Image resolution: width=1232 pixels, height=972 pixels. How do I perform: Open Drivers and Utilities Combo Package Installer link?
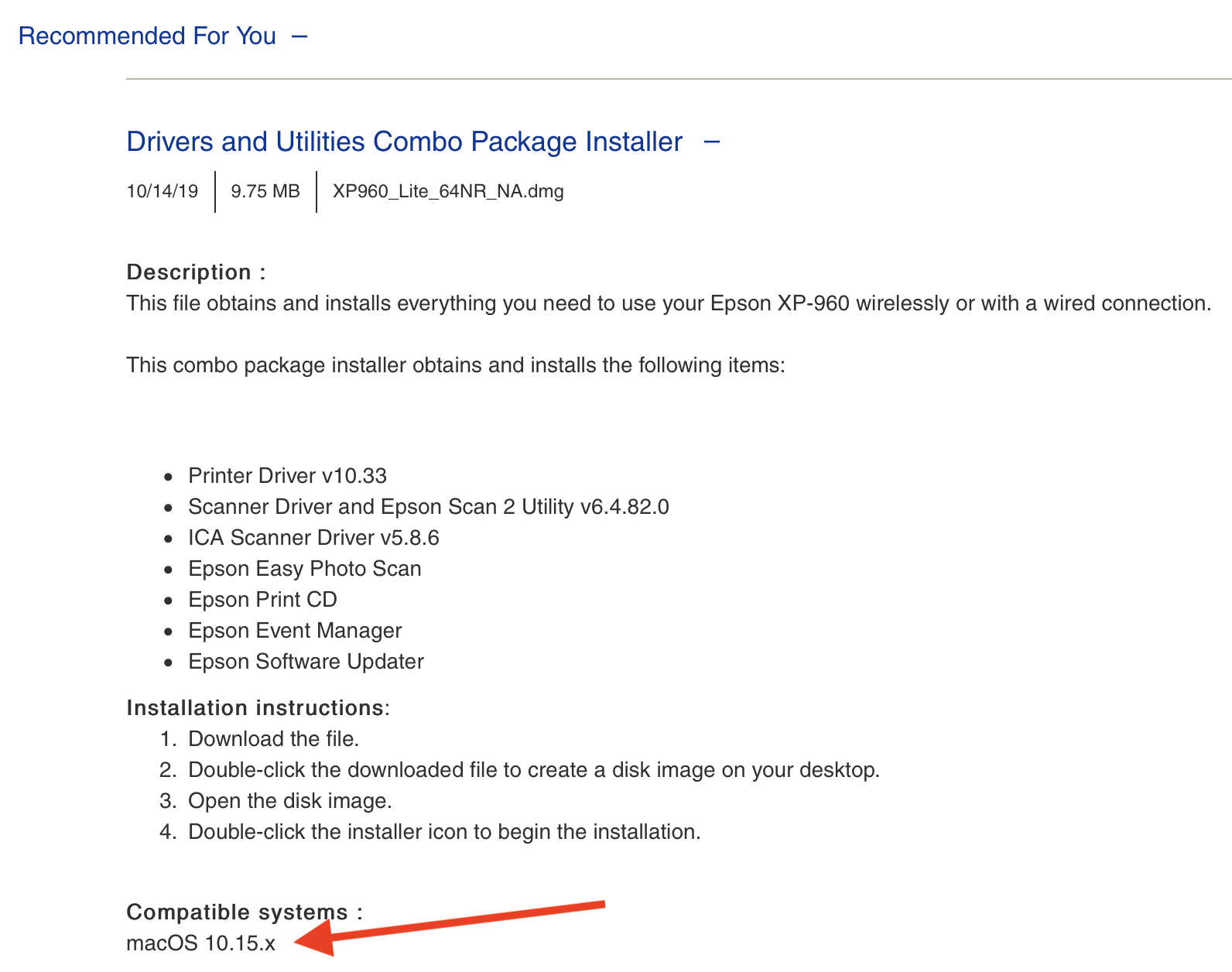point(404,142)
